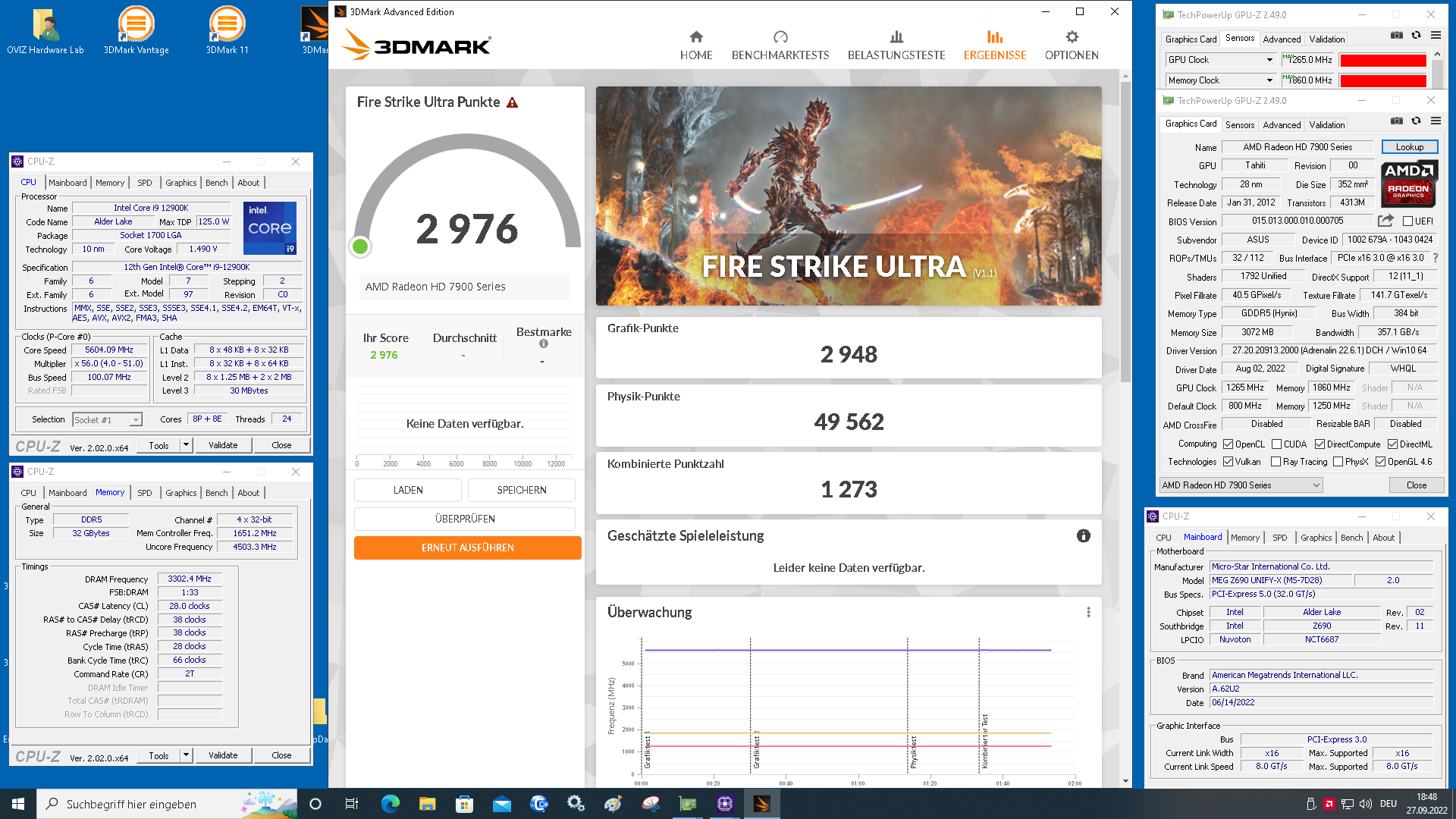Switch to SPD tab in CPU-Z Memory window

[144, 493]
